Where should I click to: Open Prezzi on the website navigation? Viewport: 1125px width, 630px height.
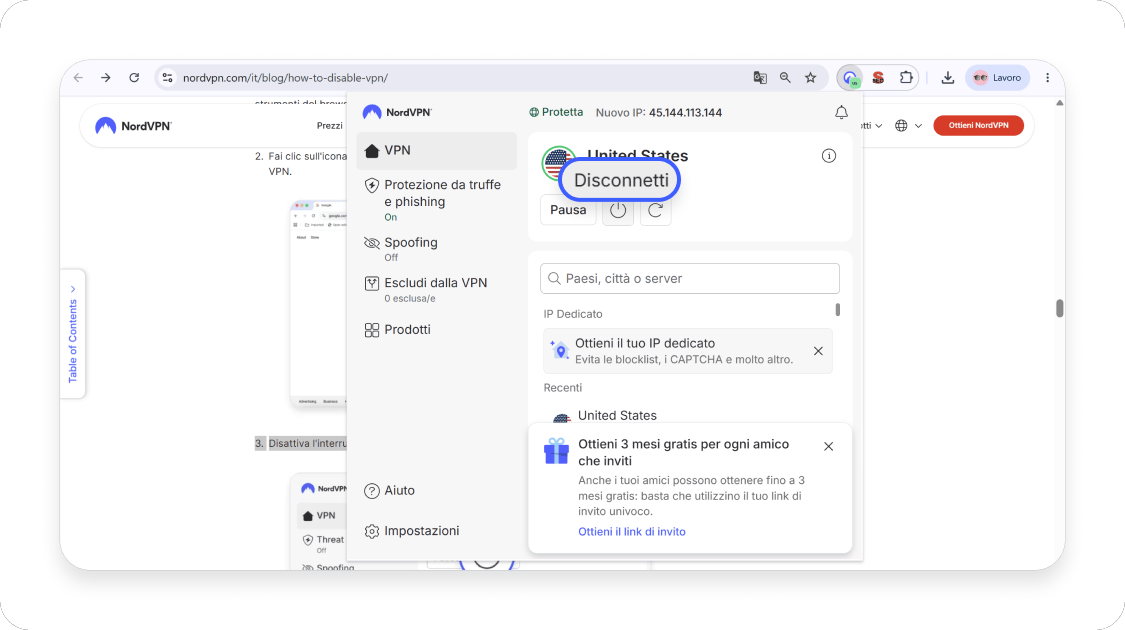pos(329,126)
